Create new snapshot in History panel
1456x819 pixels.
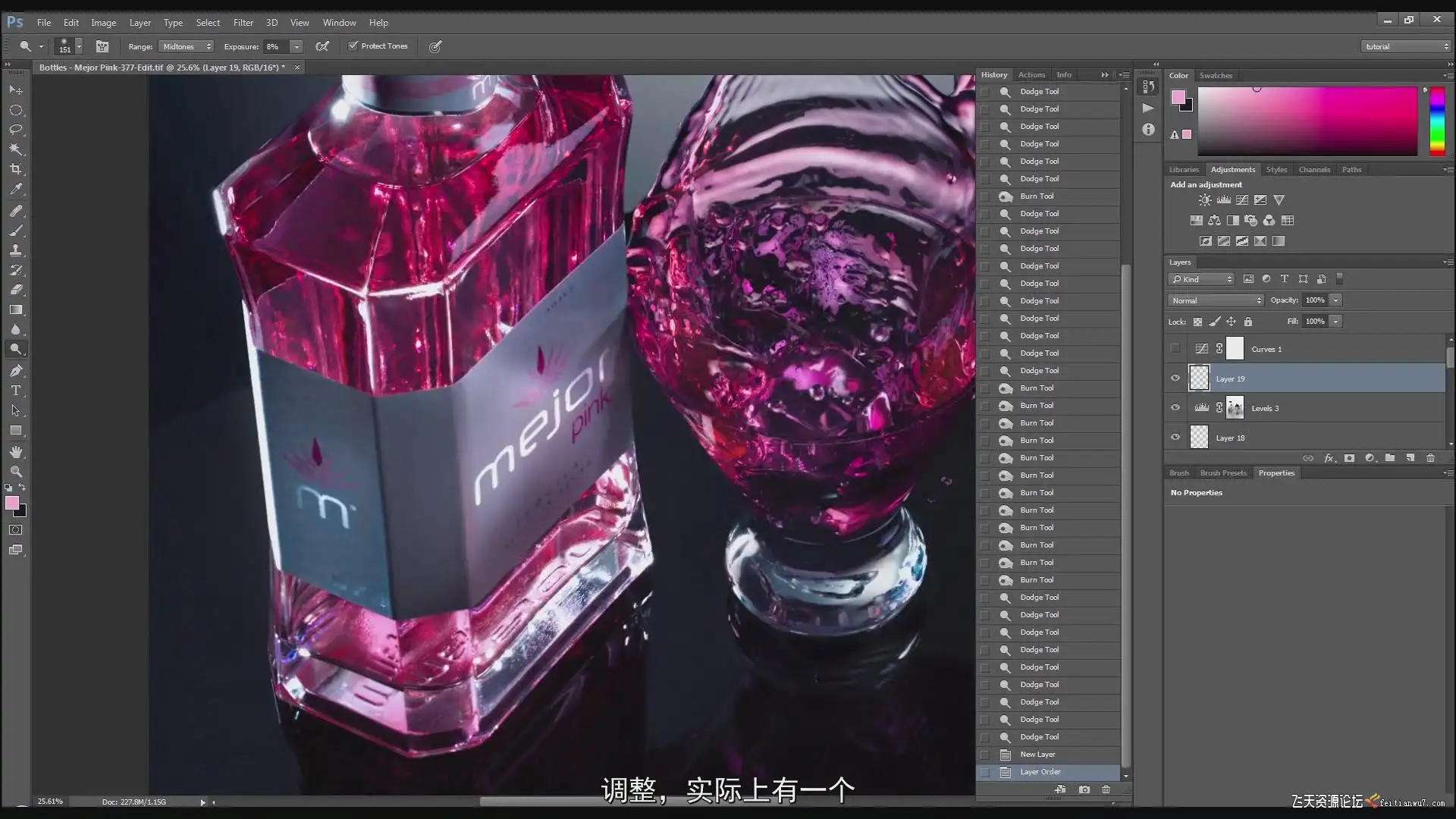pyautogui.click(x=1084, y=789)
